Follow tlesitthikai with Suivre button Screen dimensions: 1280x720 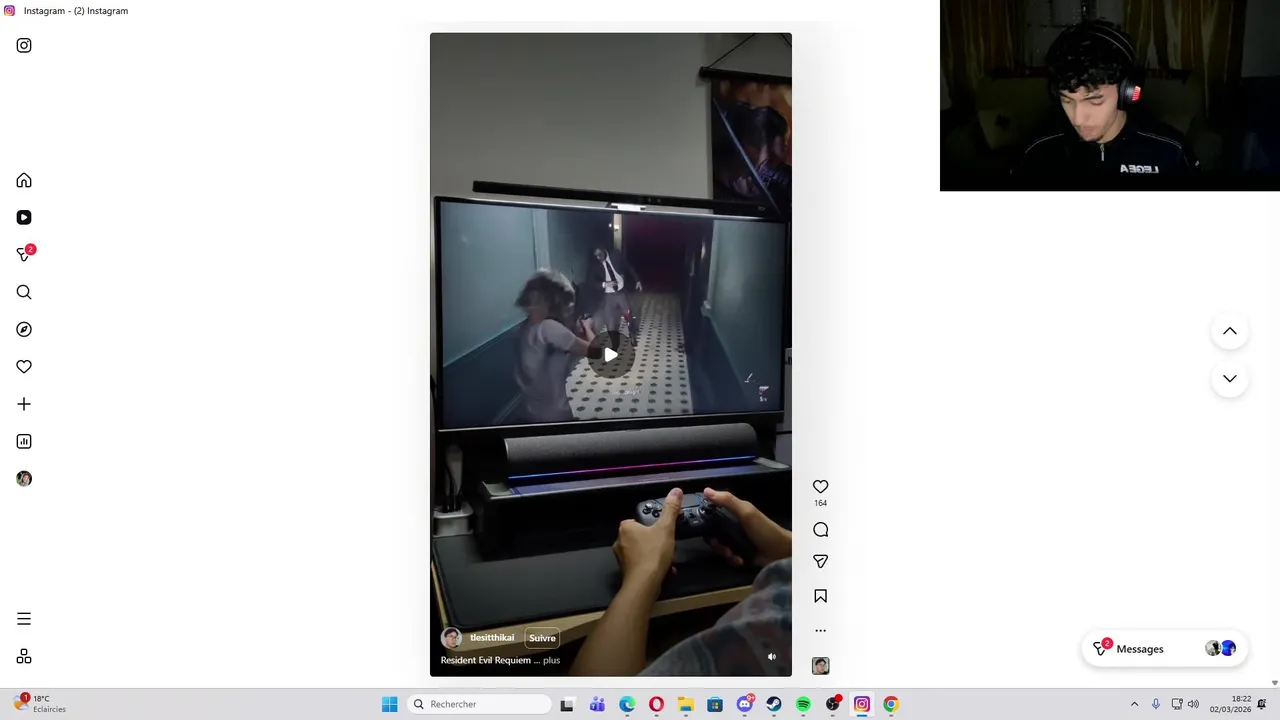[x=542, y=638]
